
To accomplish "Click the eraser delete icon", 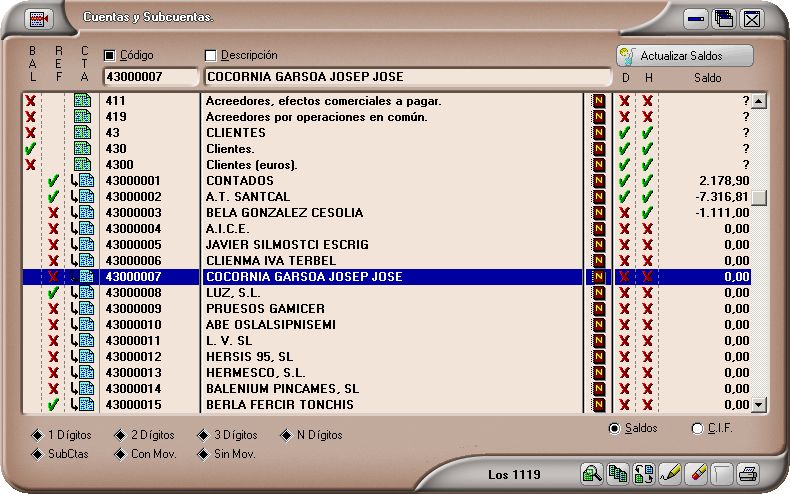I will pyautogui.click(x=697, y=473).
